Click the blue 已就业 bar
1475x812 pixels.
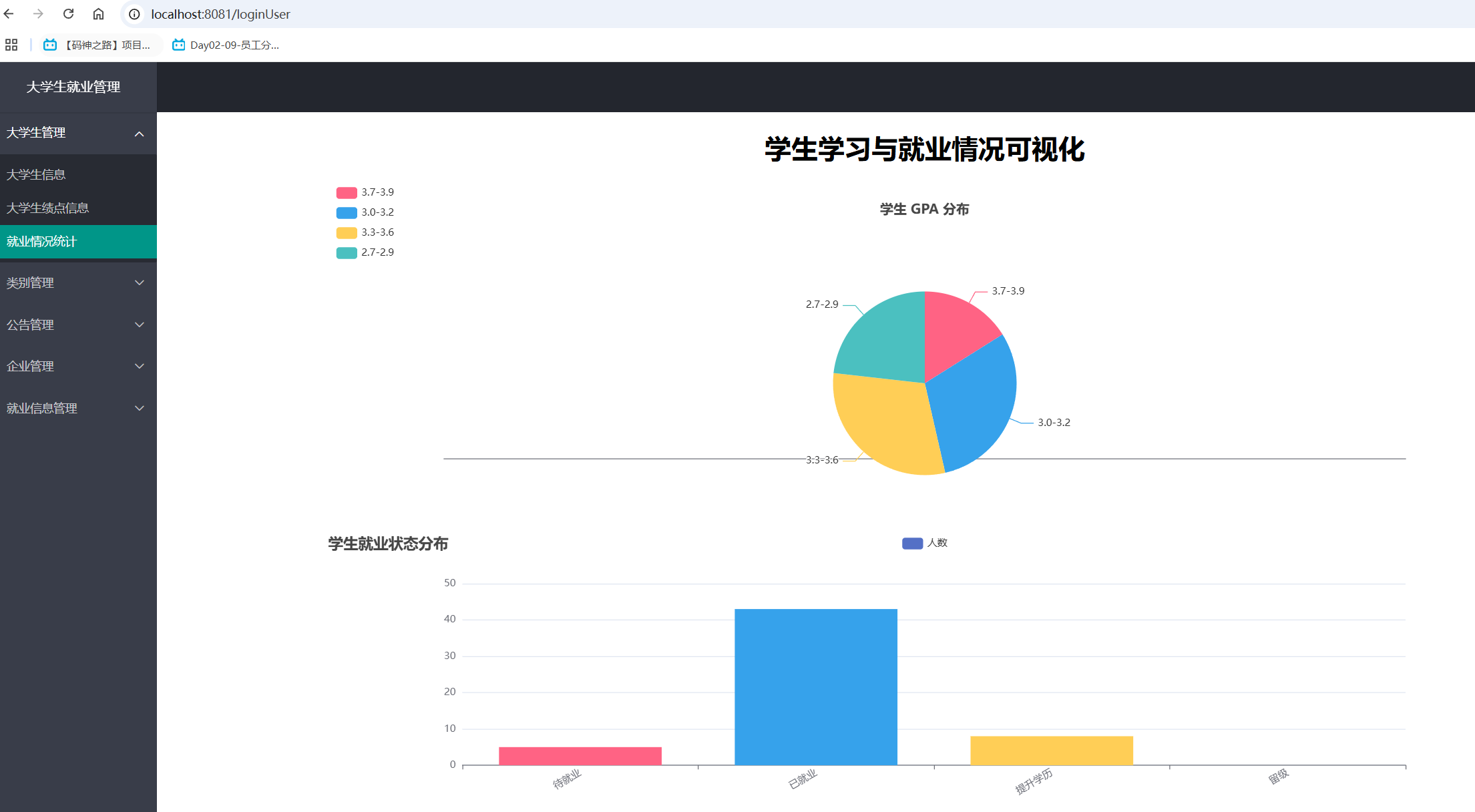(815, 686)
